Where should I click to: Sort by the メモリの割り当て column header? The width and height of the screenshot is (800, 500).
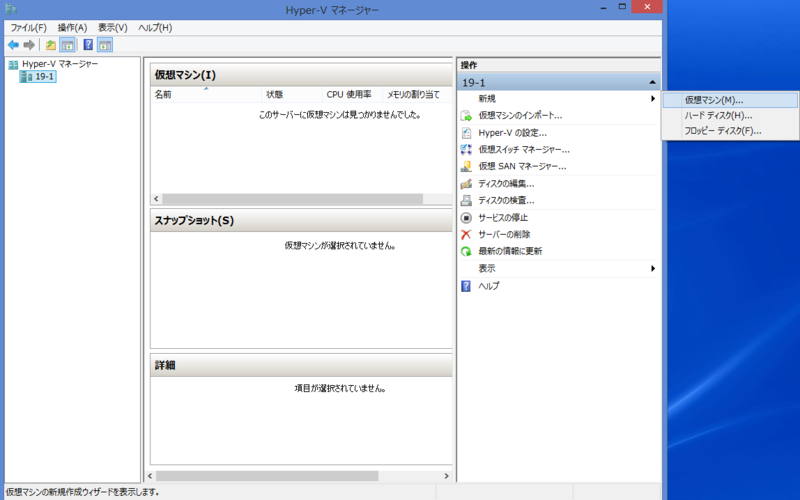pos(417,94)
